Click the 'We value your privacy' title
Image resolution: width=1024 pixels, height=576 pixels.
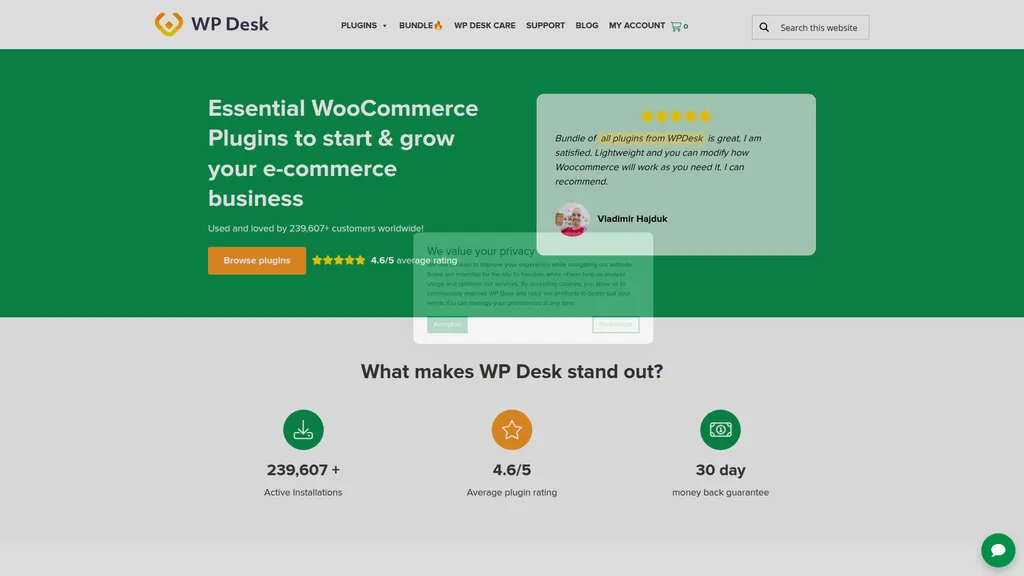click(x=481, y=251)
